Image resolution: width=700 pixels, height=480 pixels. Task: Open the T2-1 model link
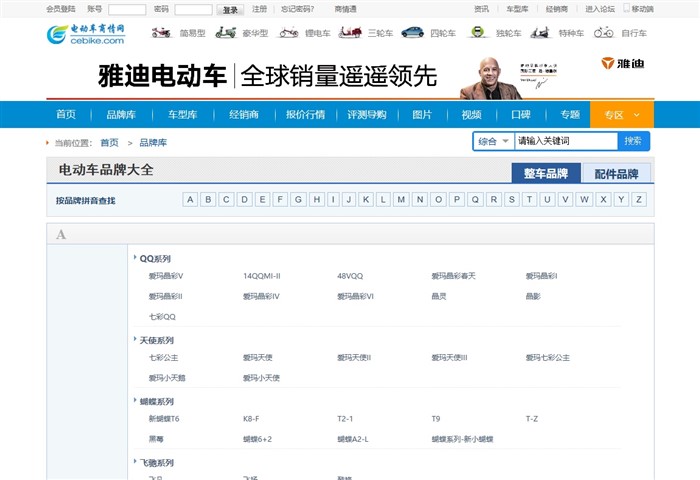point(345,419)
